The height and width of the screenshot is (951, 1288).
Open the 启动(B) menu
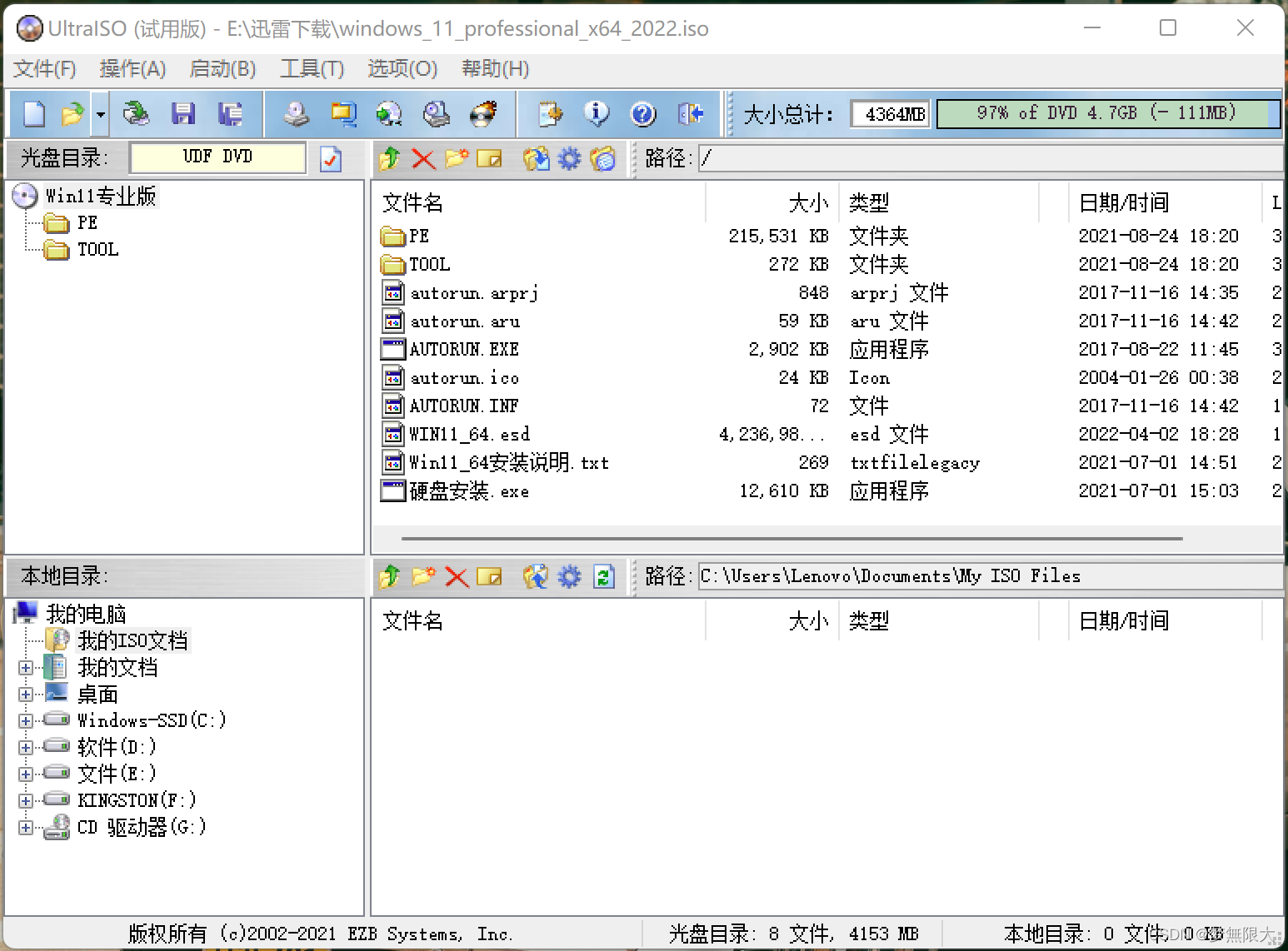222,69
